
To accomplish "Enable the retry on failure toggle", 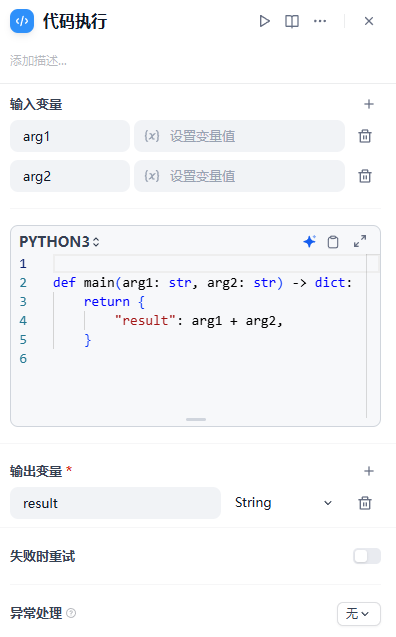I will 367,556.
